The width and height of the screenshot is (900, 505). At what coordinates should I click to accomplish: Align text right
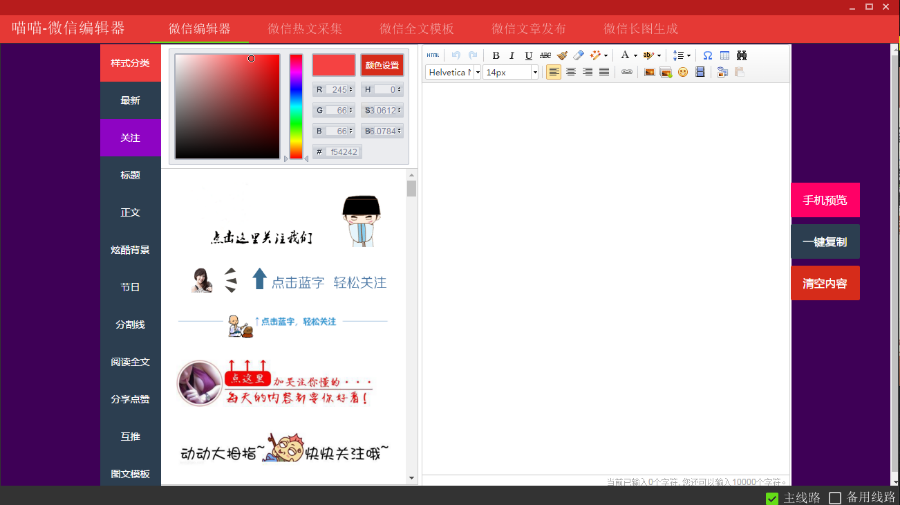pyautogui.click(x=587, y=72)
